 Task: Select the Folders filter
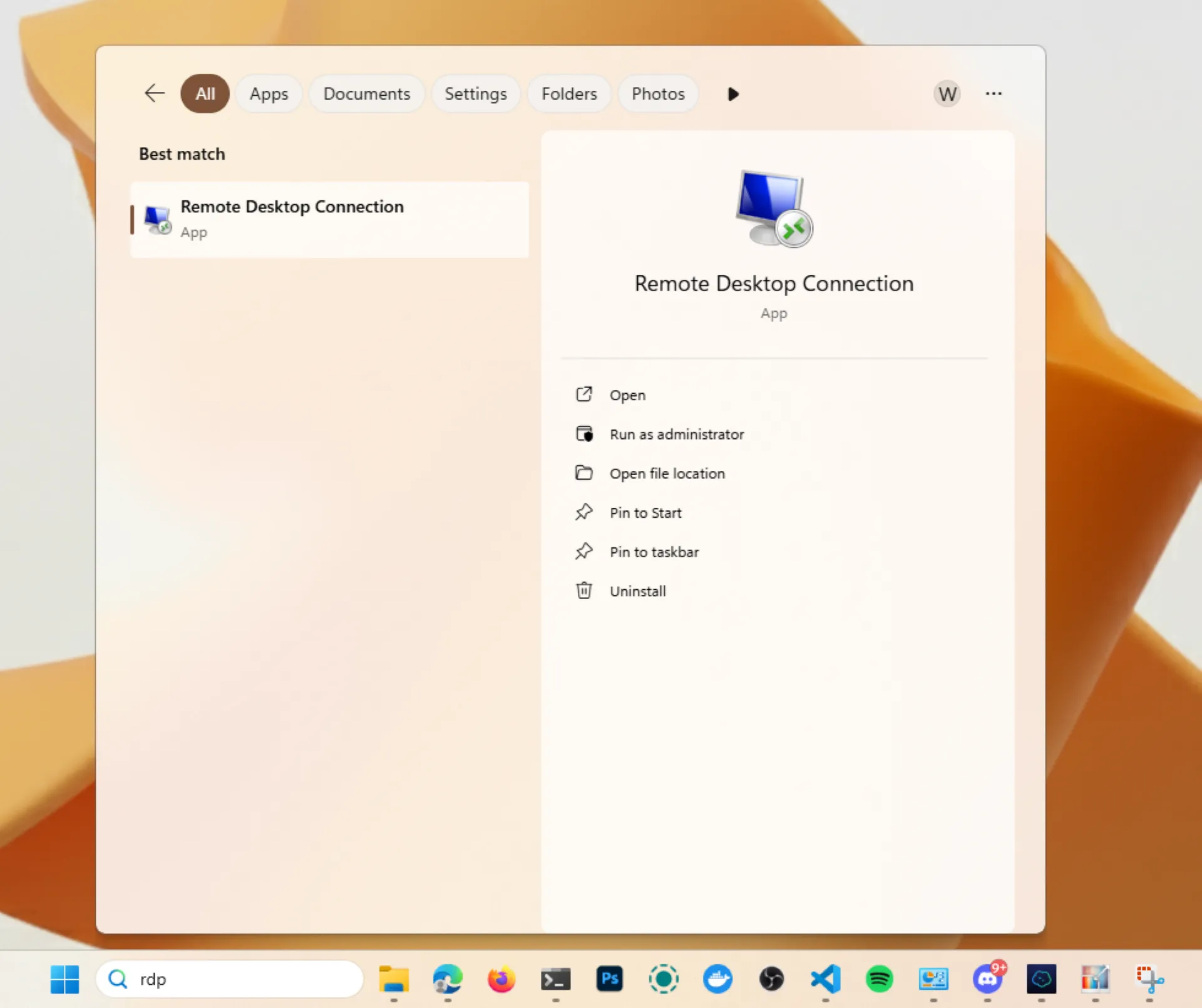(x=569, y=93)
